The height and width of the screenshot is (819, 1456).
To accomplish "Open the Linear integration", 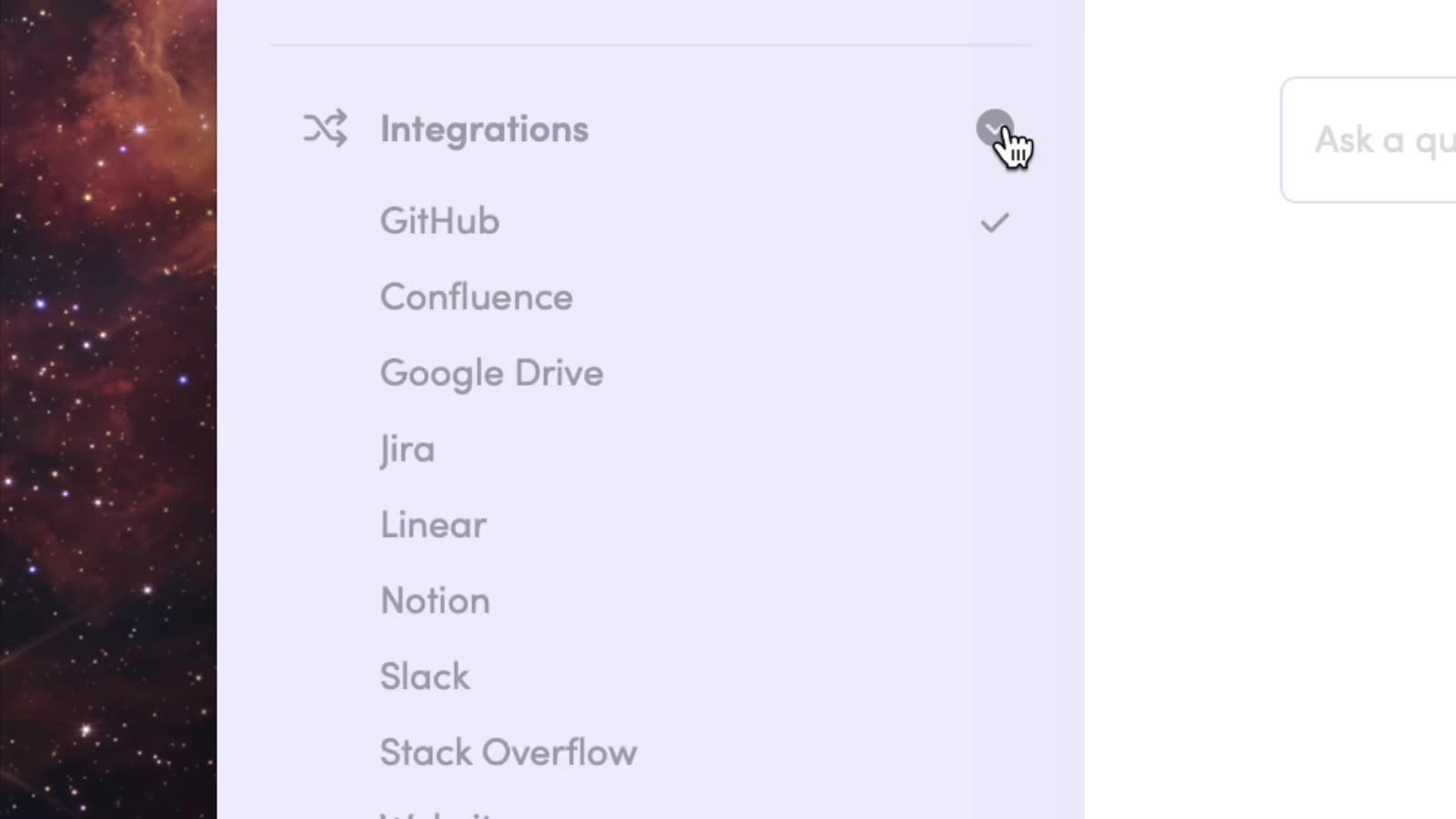I will (x=433, y=525).
